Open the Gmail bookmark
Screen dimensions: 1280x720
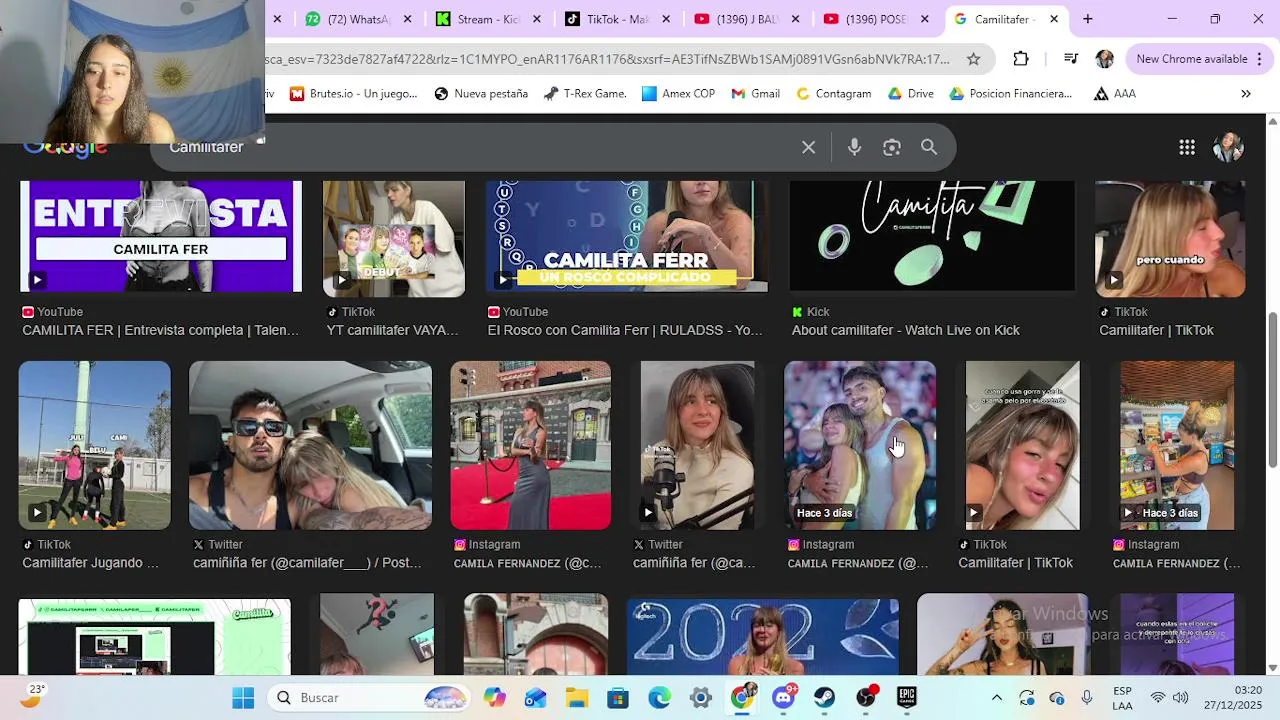pos(755,94)
